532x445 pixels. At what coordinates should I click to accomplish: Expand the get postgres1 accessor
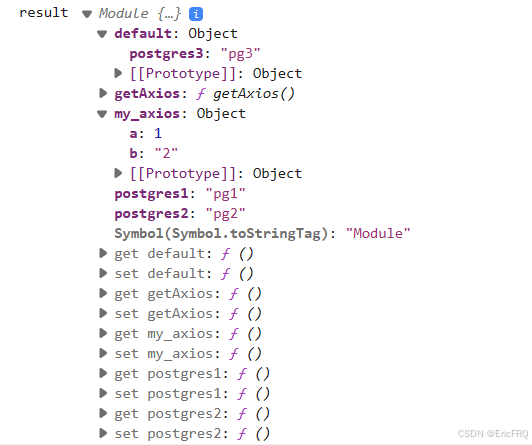point(103,373)
